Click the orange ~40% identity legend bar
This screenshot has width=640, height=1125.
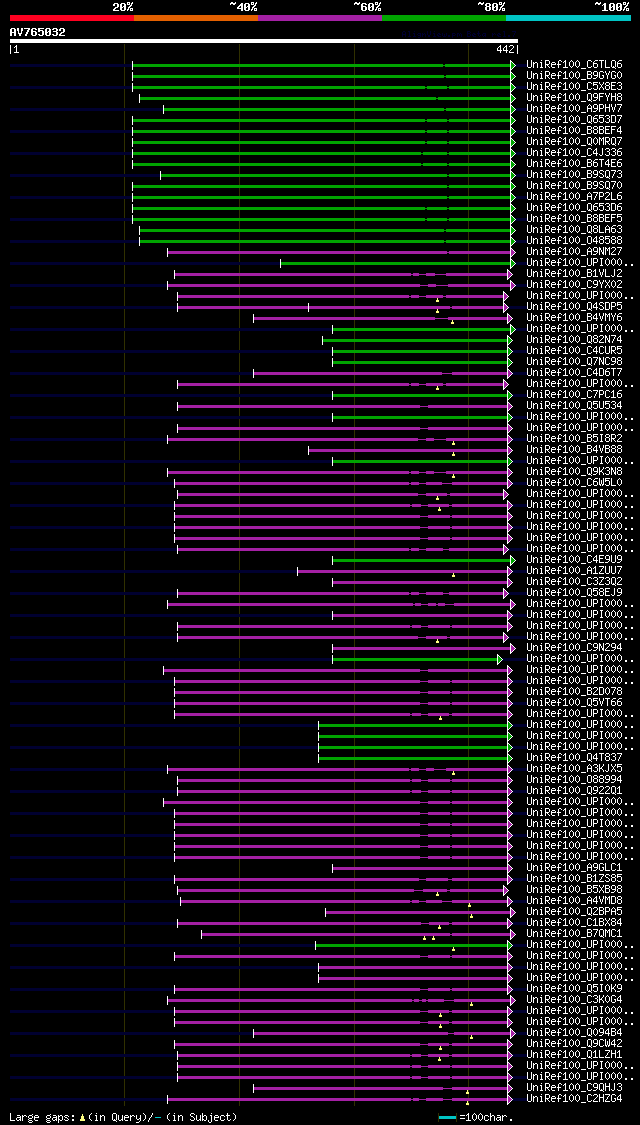click(196, 17)
